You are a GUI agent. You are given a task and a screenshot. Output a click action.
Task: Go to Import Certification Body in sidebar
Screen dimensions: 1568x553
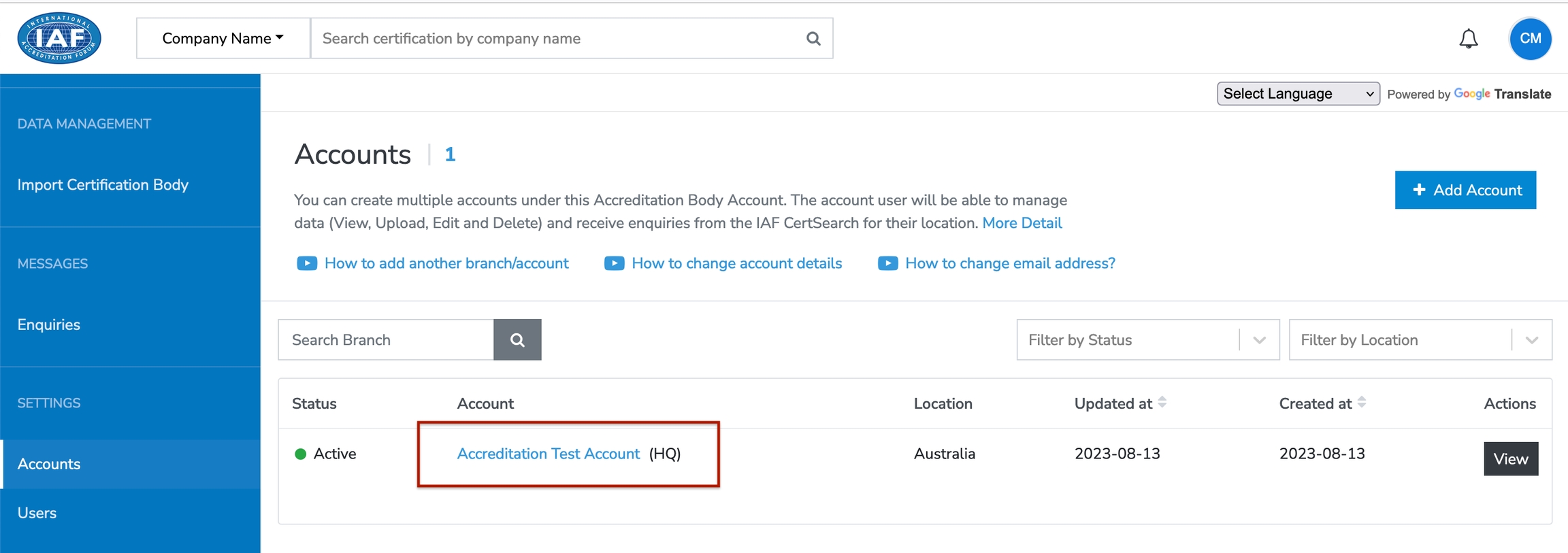(103, 185)
